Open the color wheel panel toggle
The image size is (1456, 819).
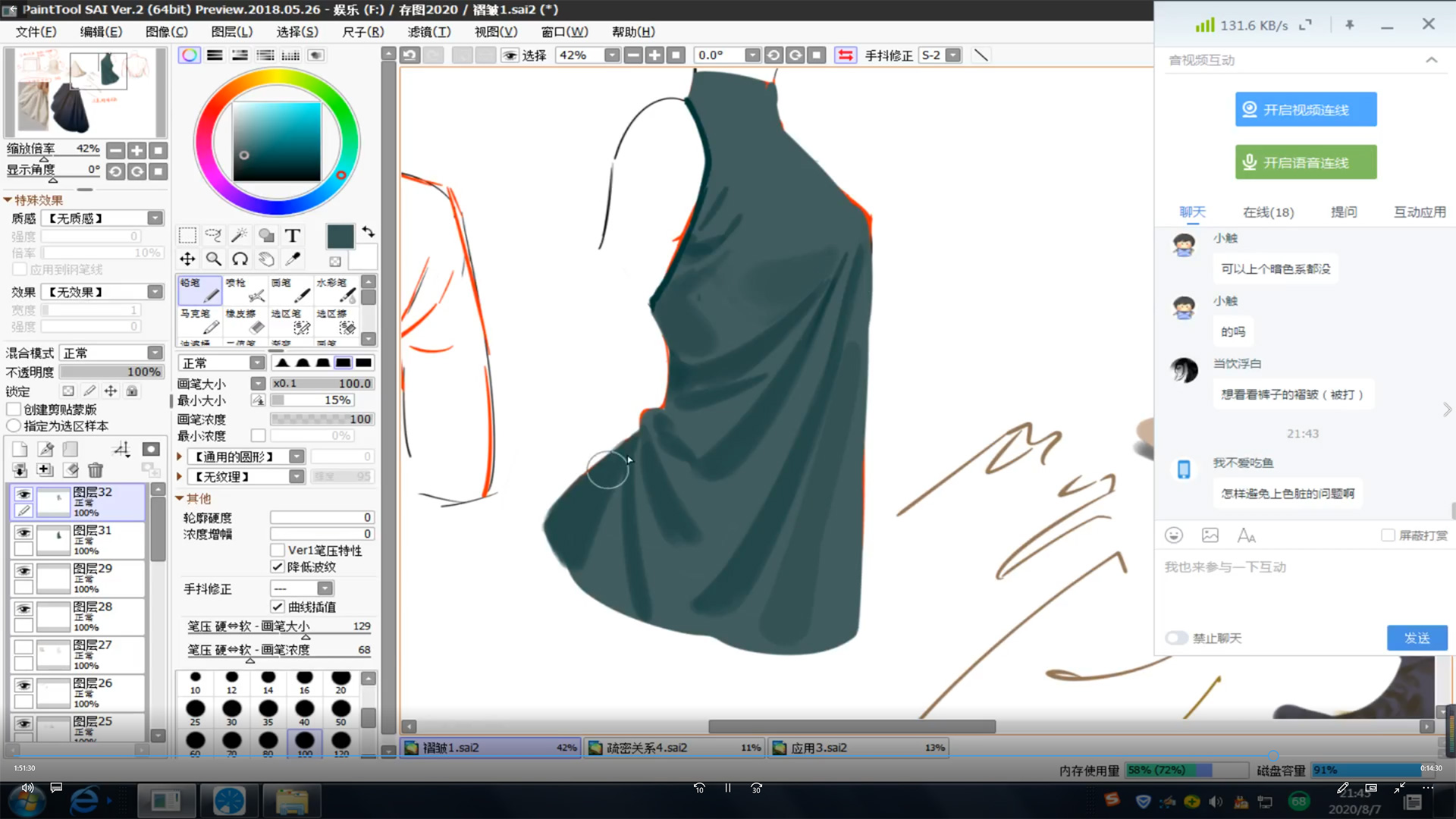pyautogui.click(x=190, y=55)
